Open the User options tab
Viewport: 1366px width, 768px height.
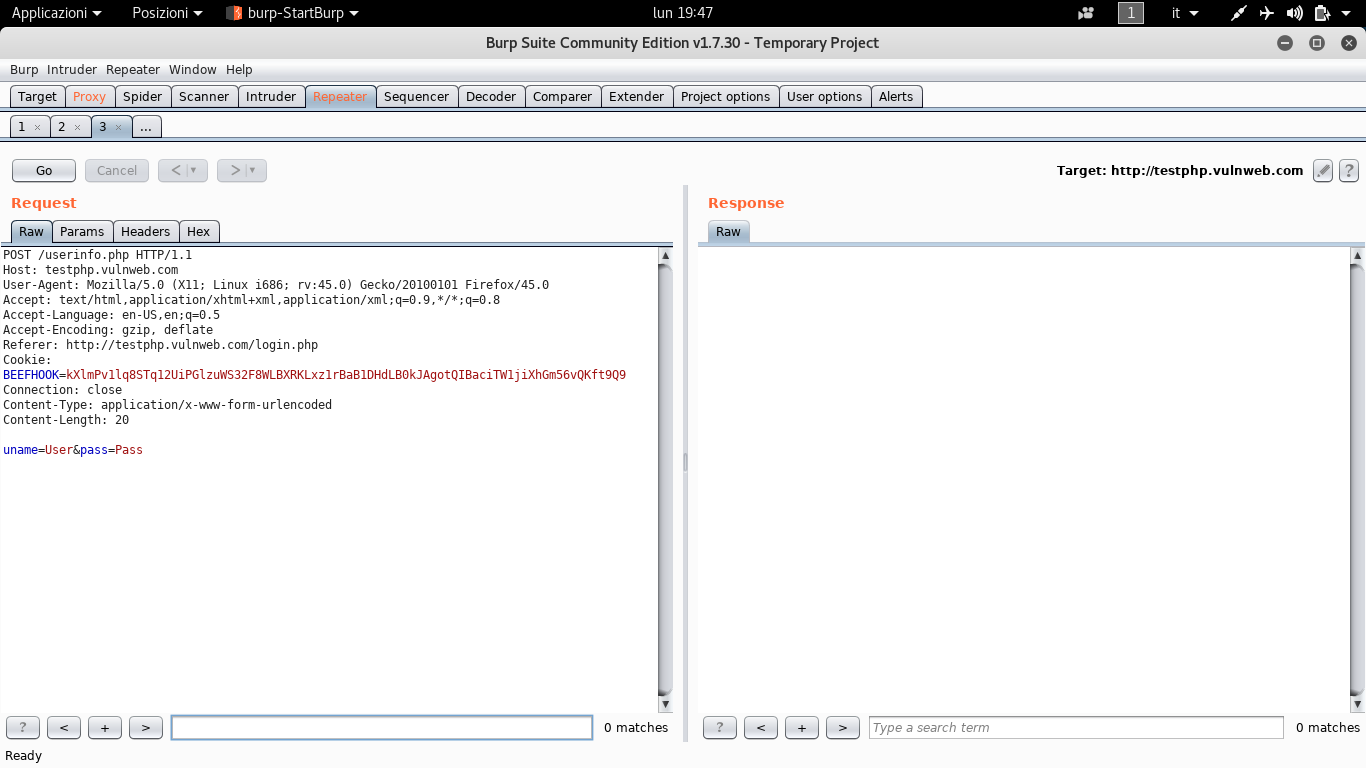825,97
